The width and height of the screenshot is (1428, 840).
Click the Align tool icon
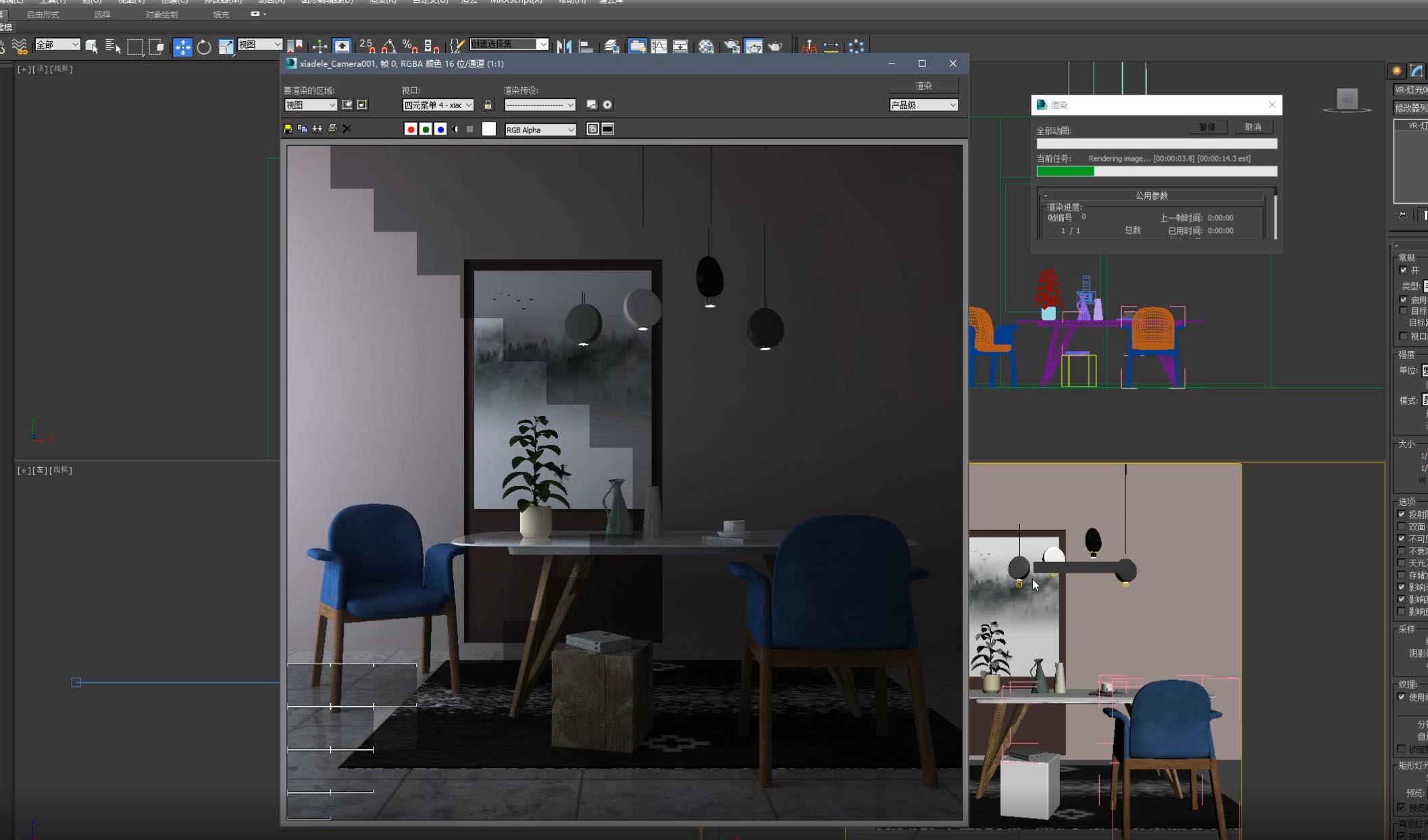click(x=586, y=46)
